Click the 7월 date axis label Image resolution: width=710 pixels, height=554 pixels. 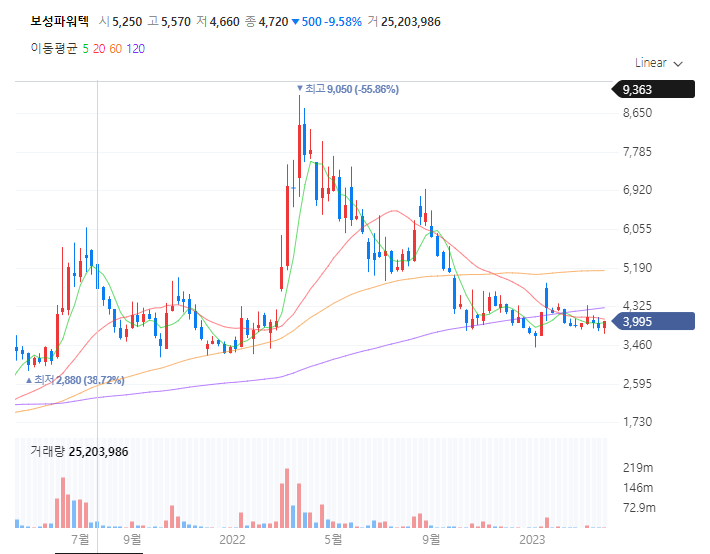[81, 540]
